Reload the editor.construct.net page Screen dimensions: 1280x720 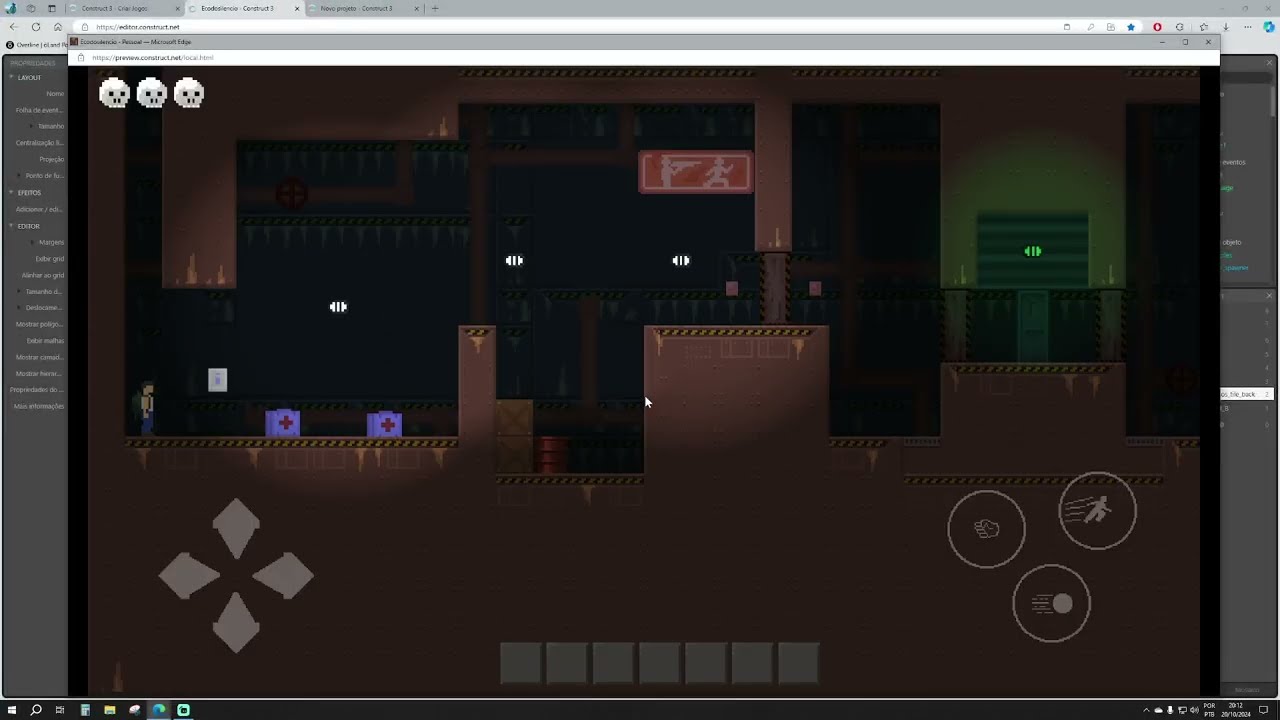pyautogui.click(x=36, y=27)
